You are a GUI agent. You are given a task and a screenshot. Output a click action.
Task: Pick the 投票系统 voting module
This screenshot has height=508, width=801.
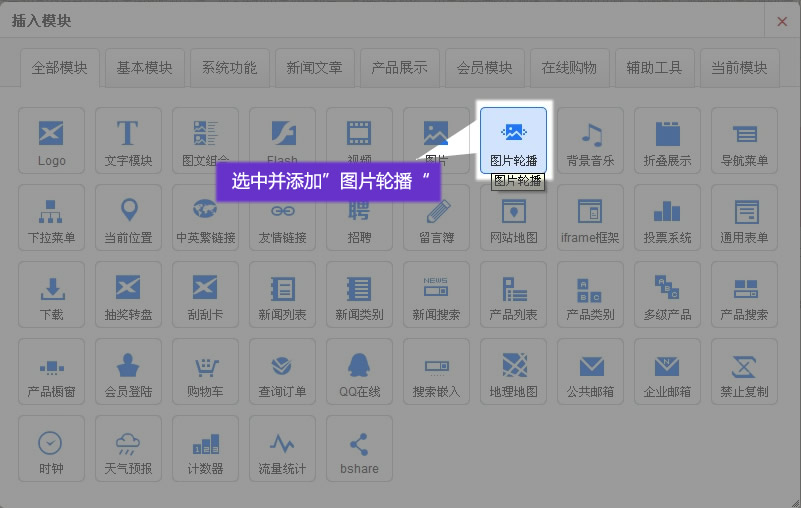click(x=667, y=218)
